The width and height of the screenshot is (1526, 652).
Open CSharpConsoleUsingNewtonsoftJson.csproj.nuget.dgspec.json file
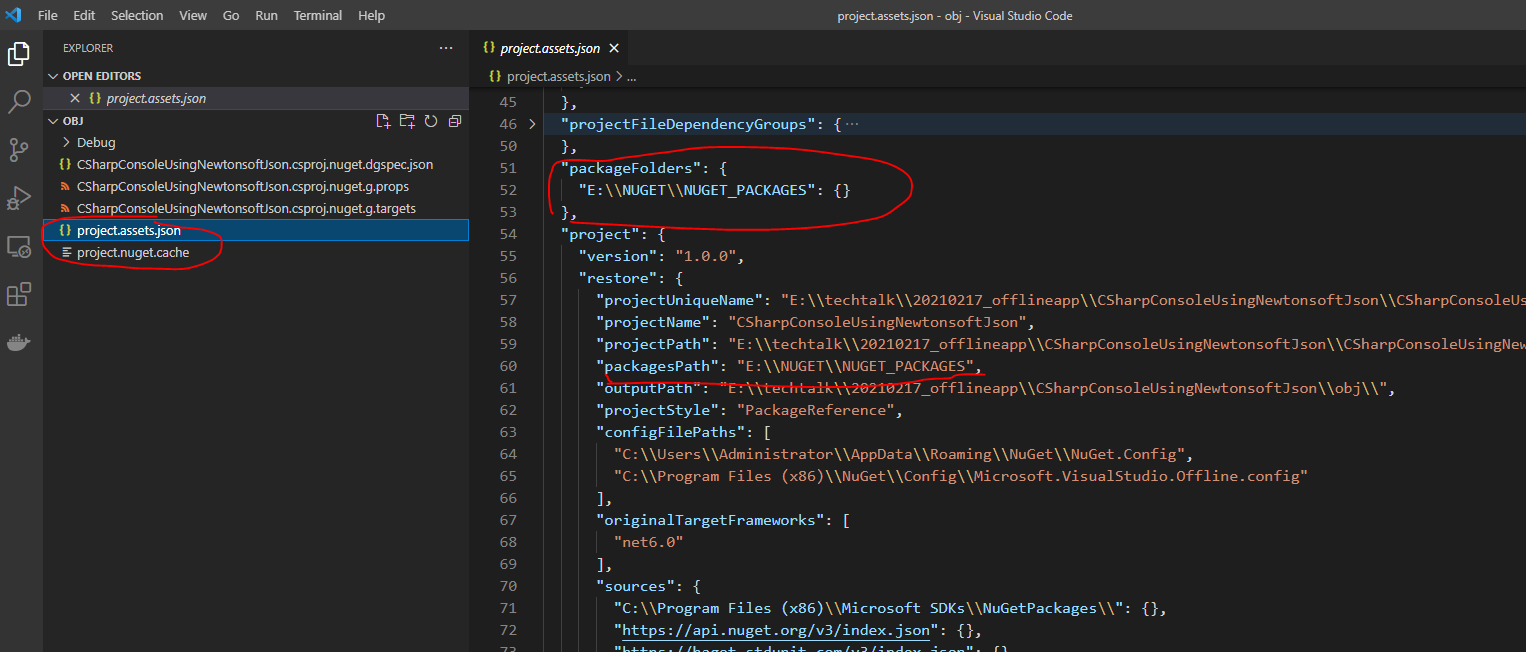click(255, 164)
